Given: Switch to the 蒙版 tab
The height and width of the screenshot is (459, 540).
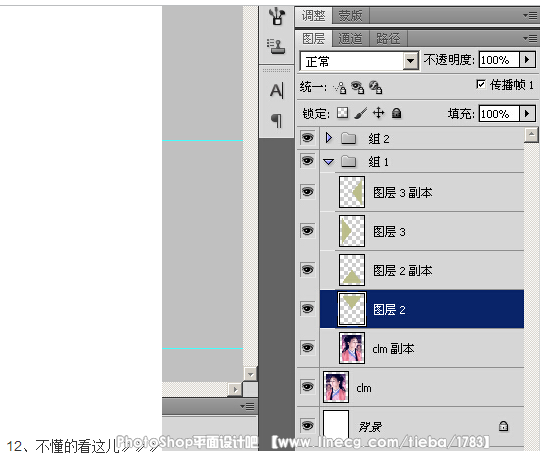Looking at the screenshot, I should pyautogui.click(x=351, y=16).
